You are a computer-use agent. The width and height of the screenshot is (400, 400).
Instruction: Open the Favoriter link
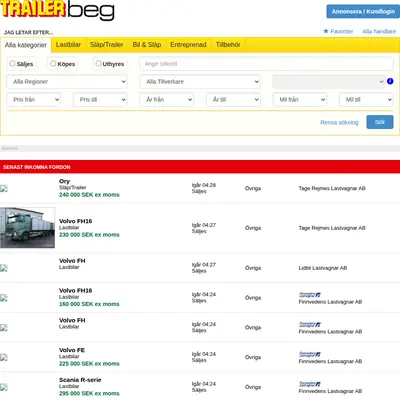coord(342,31)
